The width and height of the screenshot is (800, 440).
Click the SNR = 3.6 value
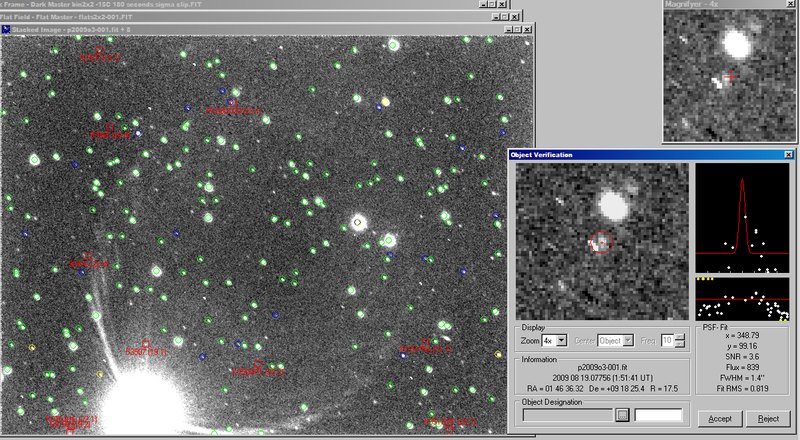[x=742, y=357]
